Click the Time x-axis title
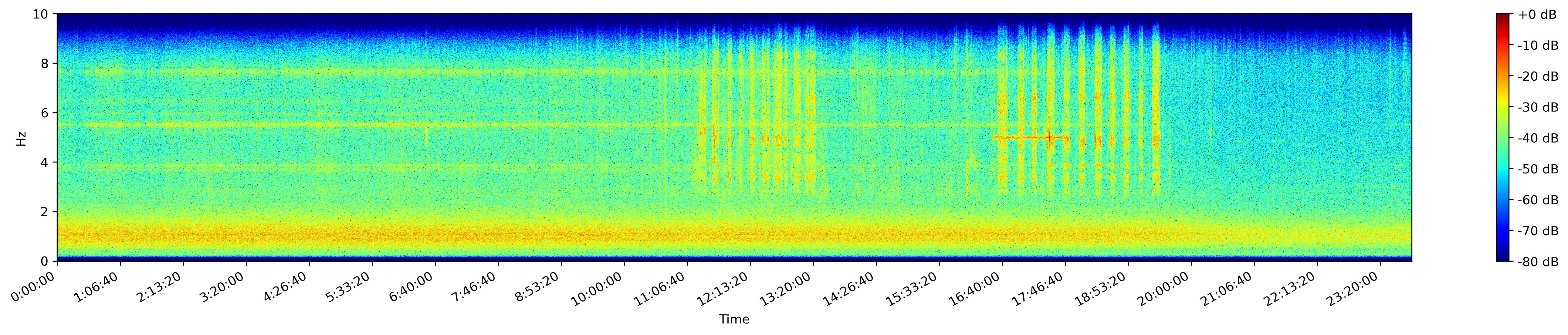 (x=734, y=320)
